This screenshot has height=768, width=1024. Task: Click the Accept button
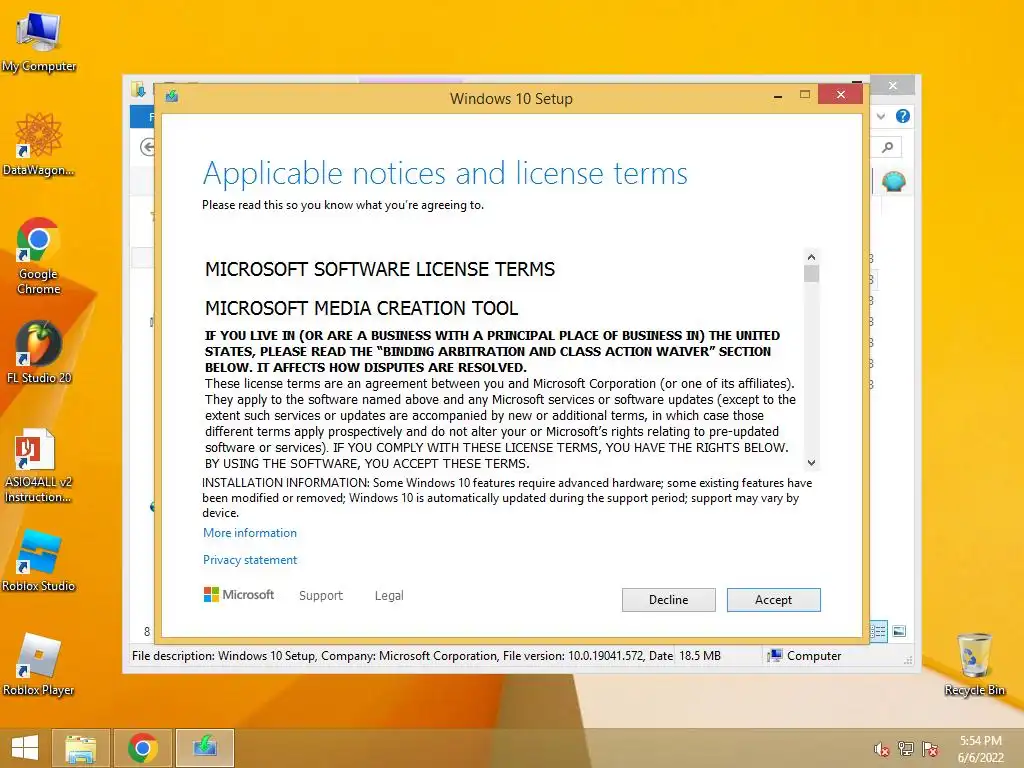pyautogui.click(x=773, y=600)
